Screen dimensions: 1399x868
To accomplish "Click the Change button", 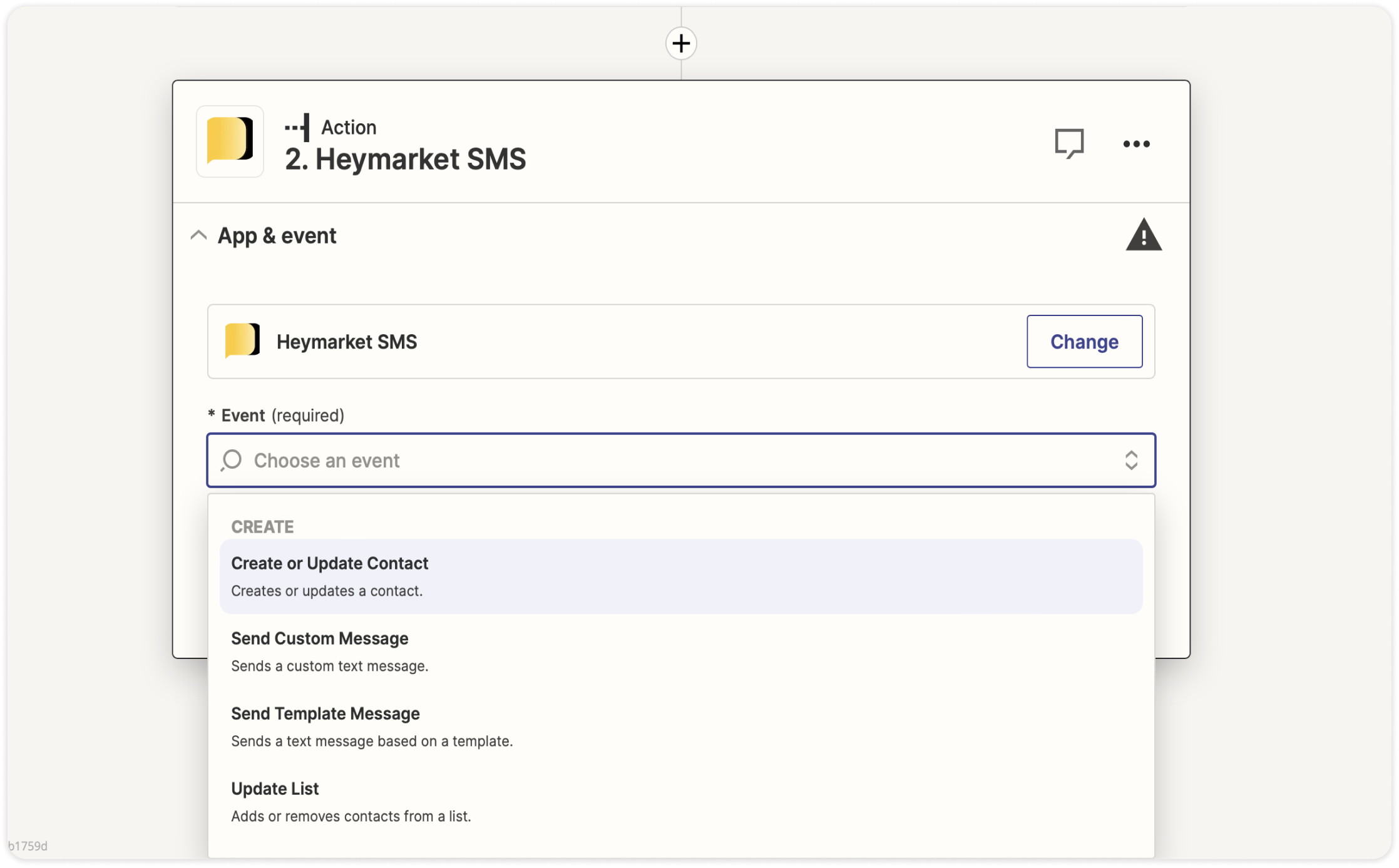I will [1084, 341].
